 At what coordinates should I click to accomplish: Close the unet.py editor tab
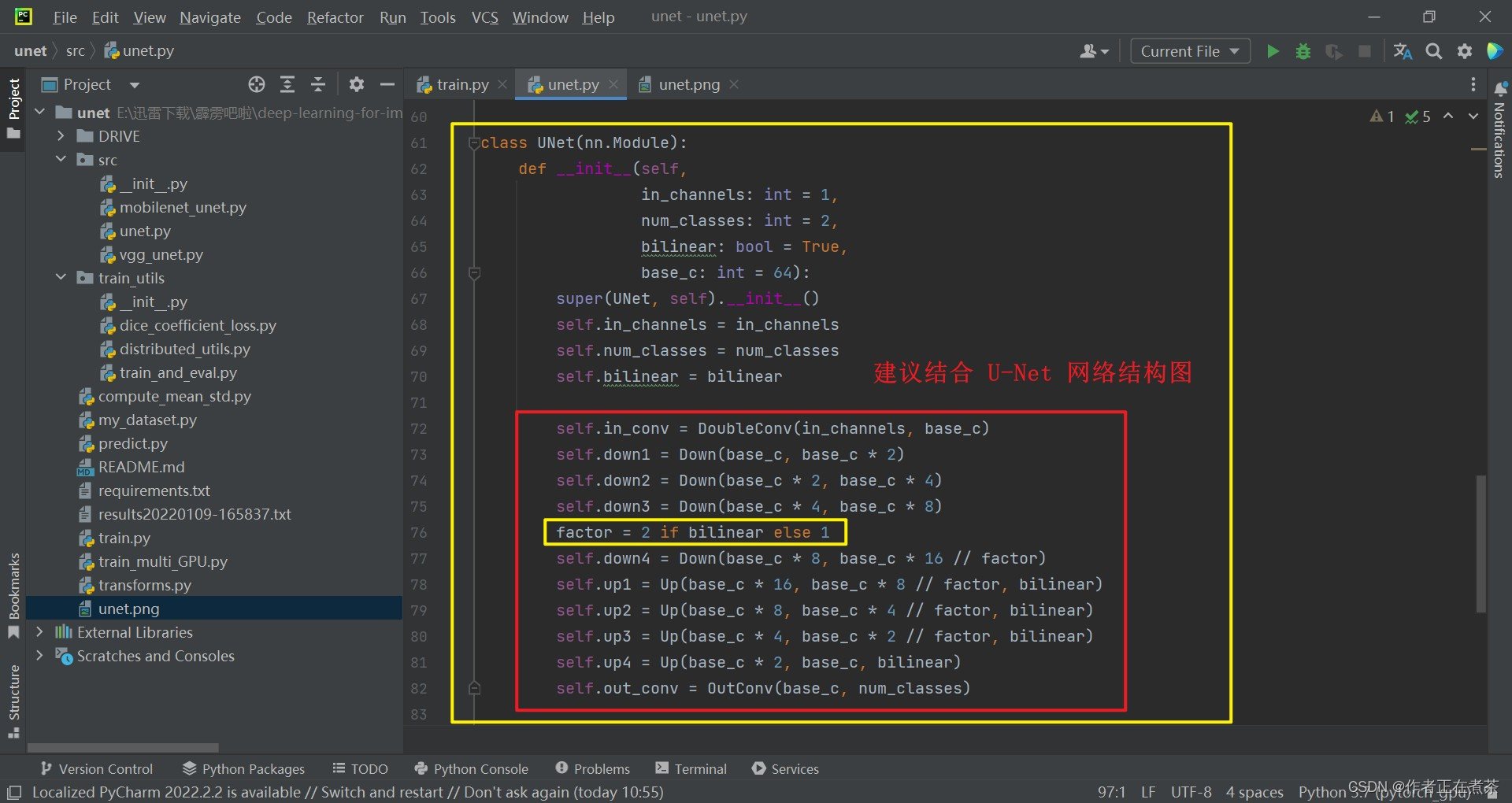click(613, 84)
